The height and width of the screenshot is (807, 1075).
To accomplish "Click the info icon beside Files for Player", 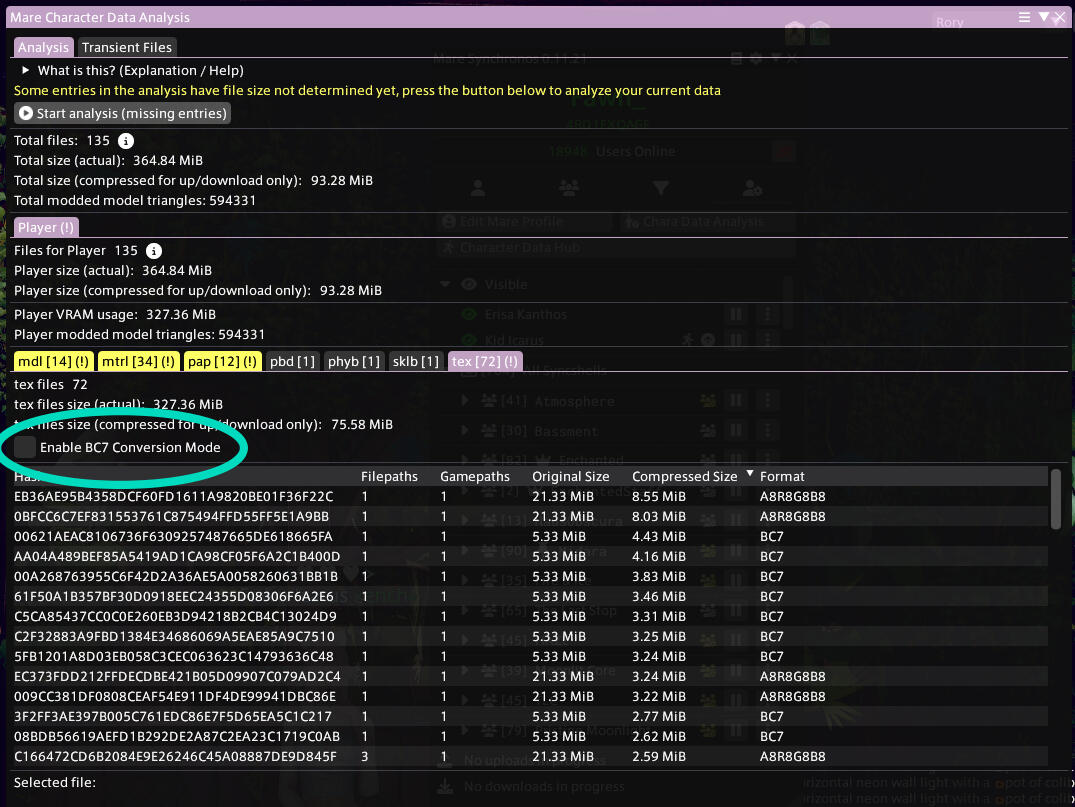I will point(154,251).
